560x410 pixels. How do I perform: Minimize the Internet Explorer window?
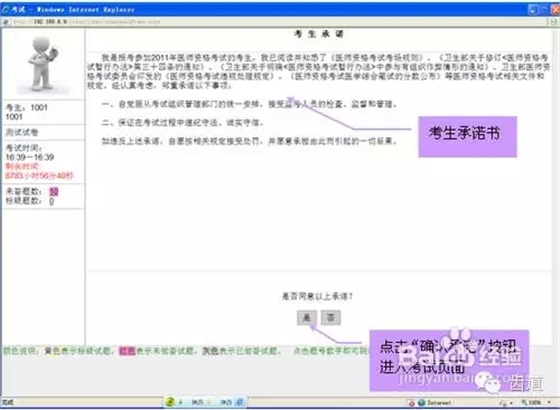(533, 10)
